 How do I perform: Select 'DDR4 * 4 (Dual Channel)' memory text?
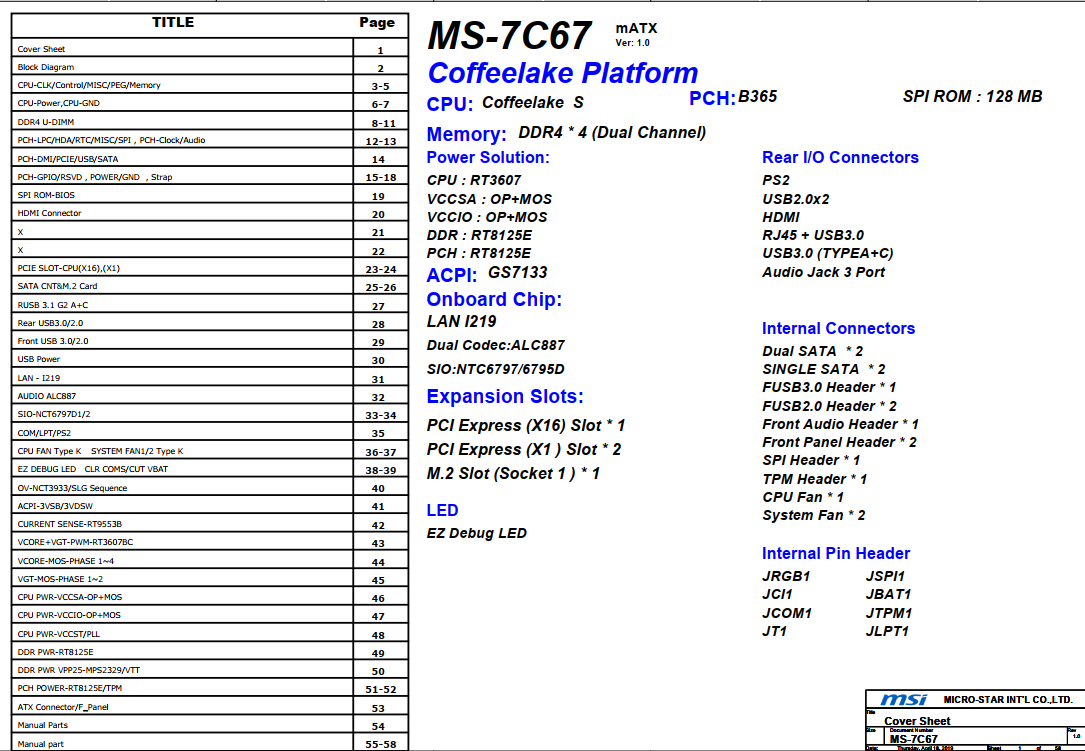point(612,132)
